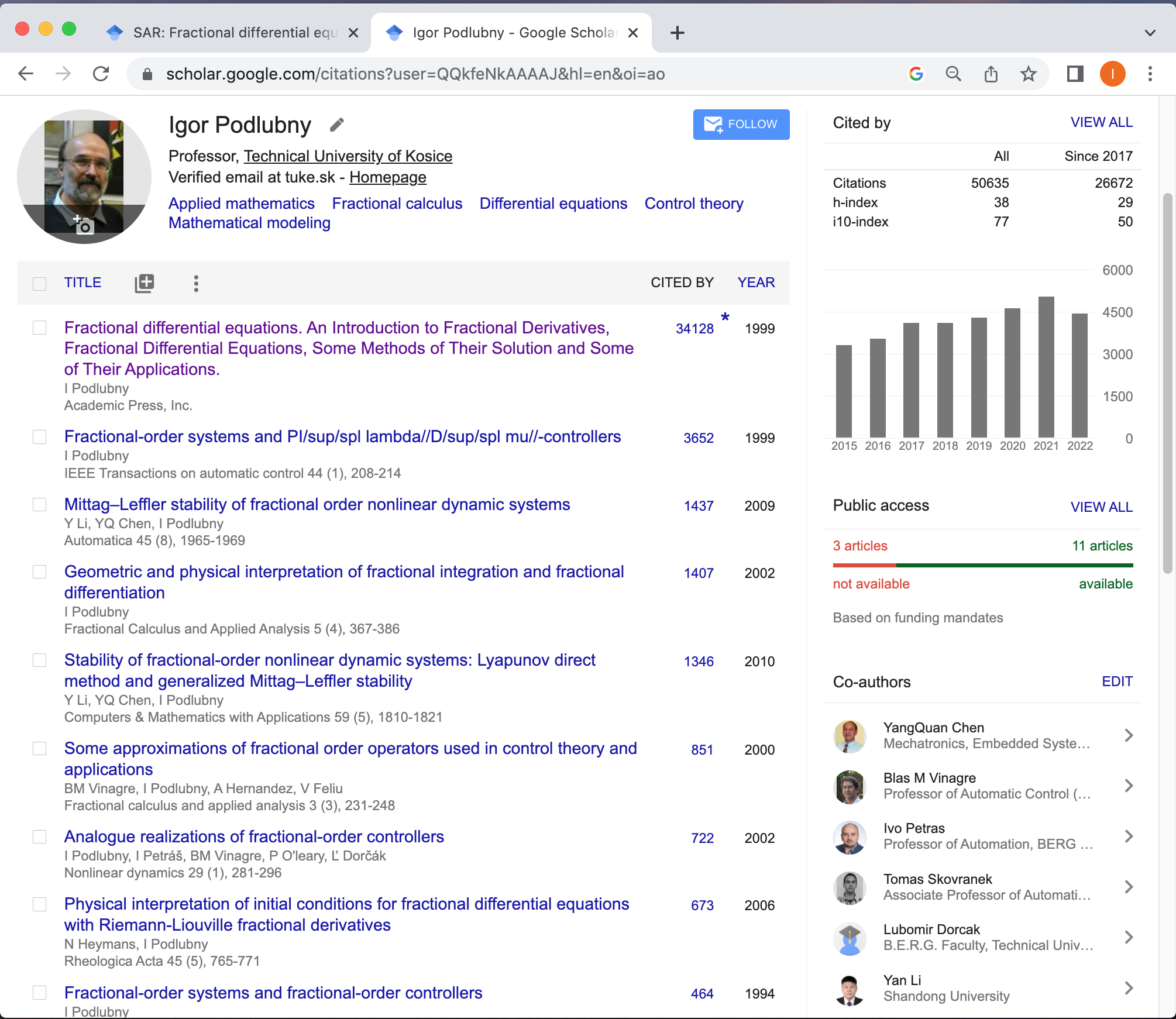1176x1019 pixels.
Task: Reload the page with the refresh icon
Action: coord(101,74)
